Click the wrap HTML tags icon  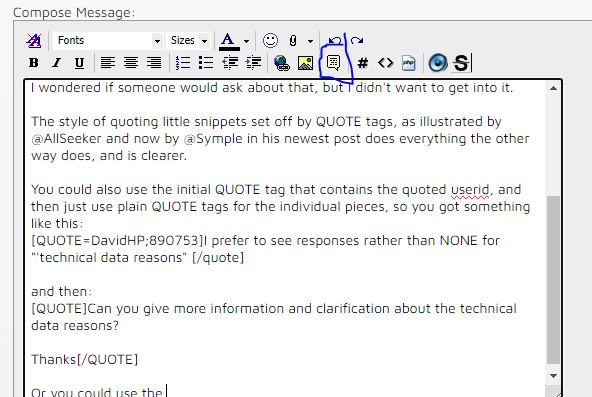[385, 63]
